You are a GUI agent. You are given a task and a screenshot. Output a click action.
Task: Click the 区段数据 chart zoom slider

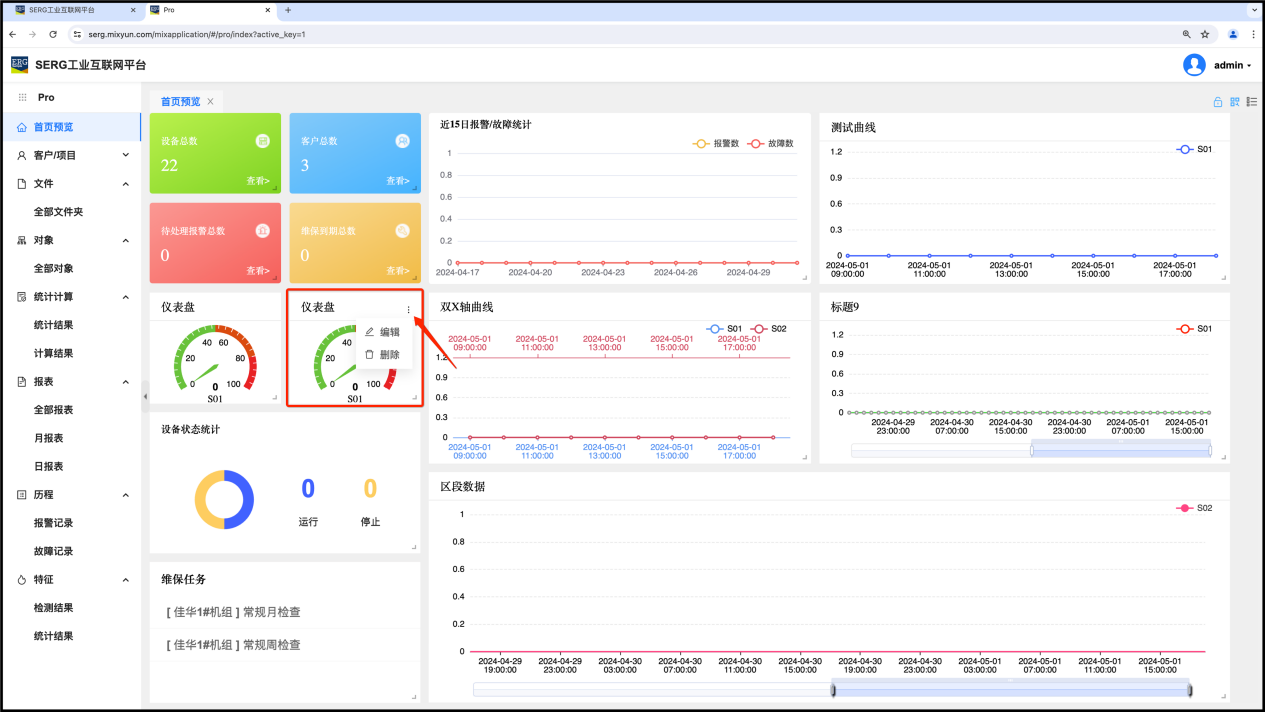[1010, 690]
